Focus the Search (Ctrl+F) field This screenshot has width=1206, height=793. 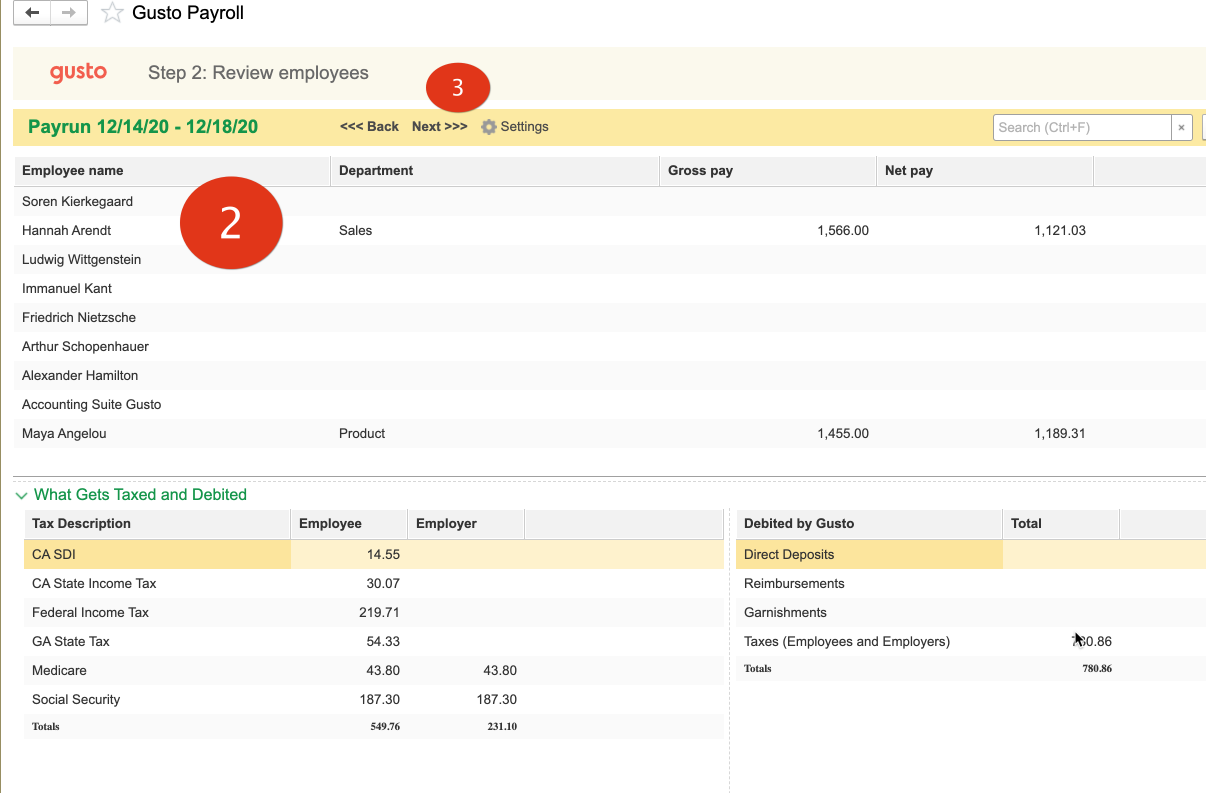[1082, 127]
